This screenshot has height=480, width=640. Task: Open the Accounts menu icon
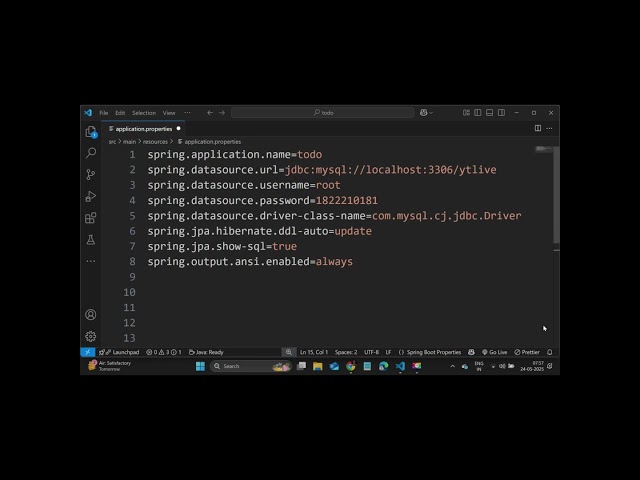pos(91,315)
